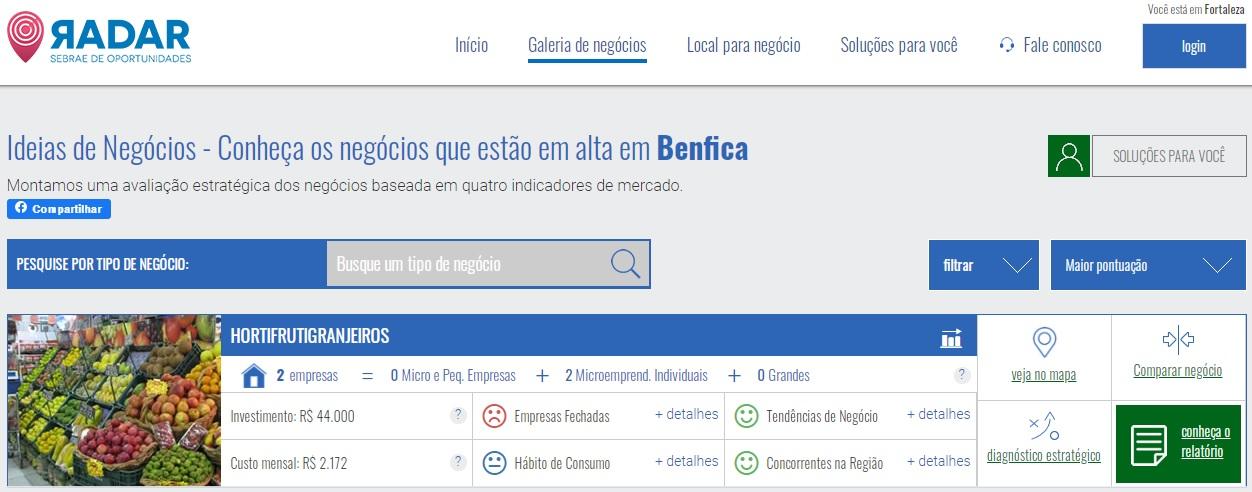Click the 'diagnóstico estratégico' strategy icon
Screen dimensions: 1252x492
[1044, 426]
